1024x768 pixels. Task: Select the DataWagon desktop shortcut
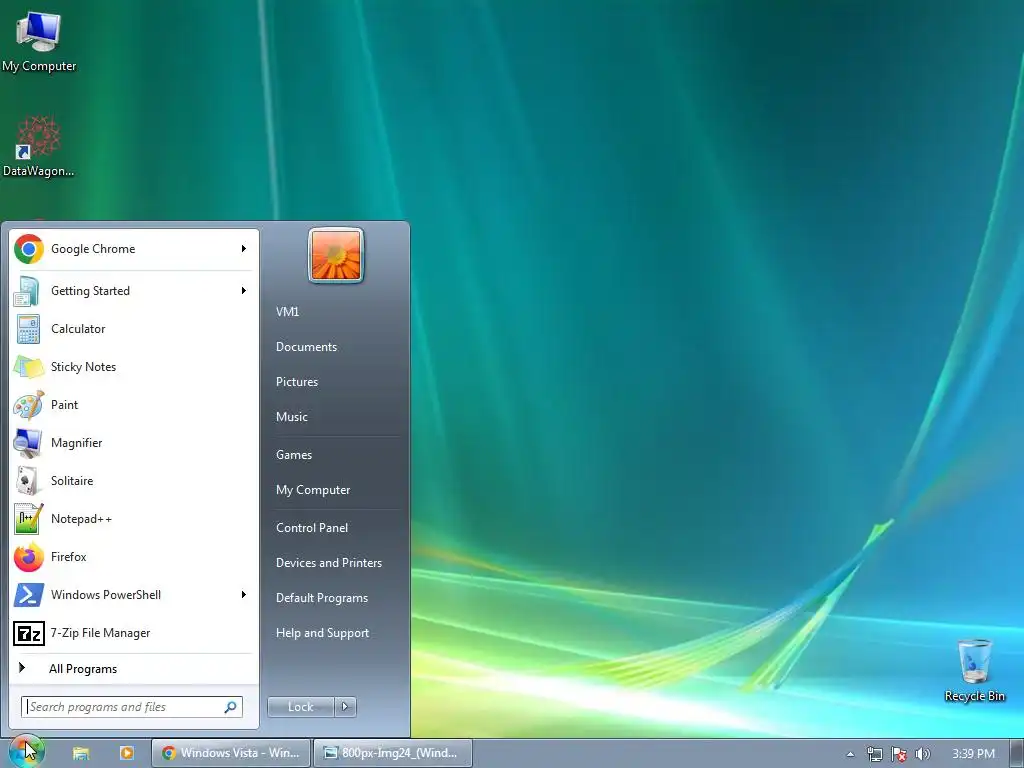tap(39, 146)
